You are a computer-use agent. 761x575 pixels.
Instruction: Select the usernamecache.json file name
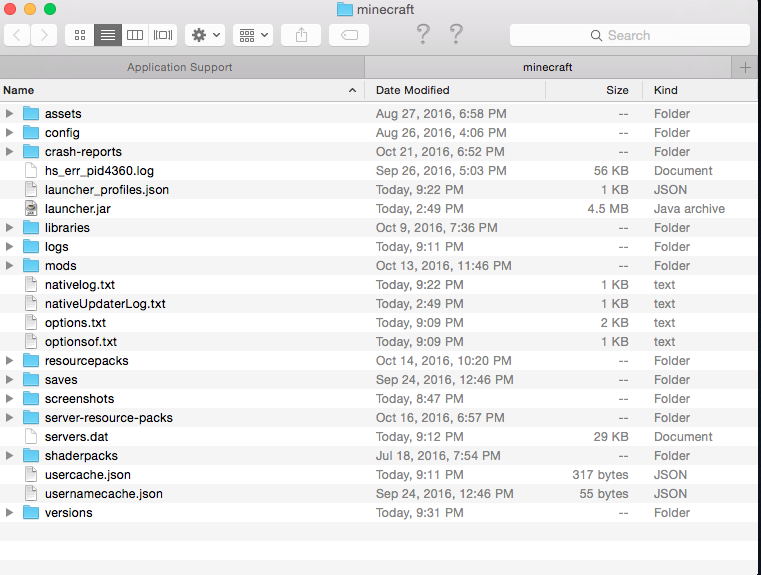(x=104, y=493)
